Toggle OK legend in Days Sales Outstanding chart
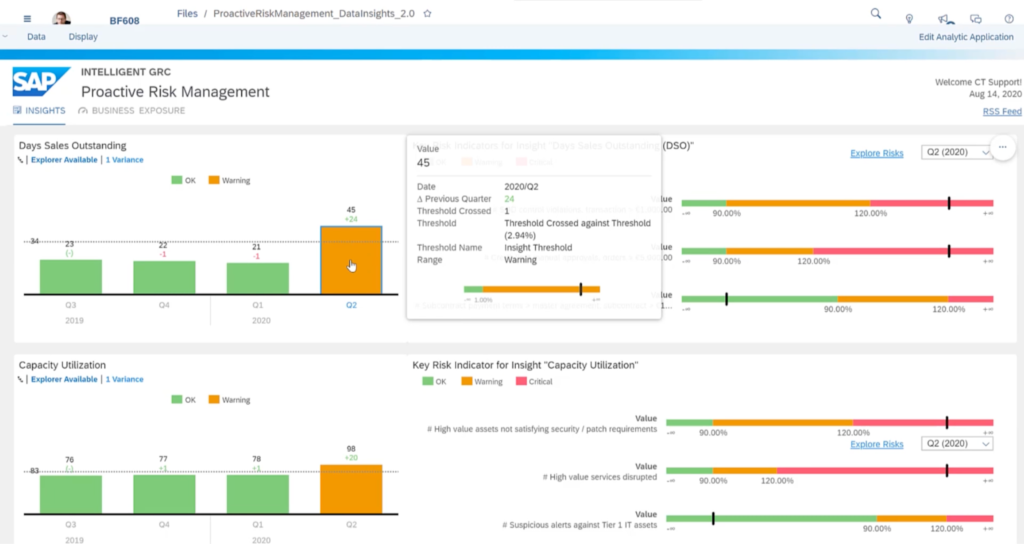This screenshot has height=544, width=1024. [x=184, y=180]
